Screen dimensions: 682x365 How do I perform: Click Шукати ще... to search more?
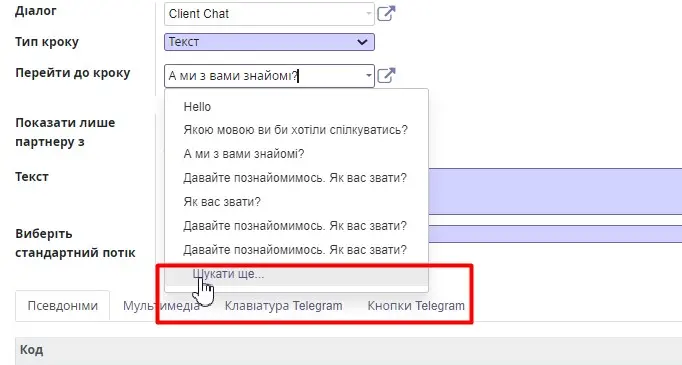click(x=228, y=275)
